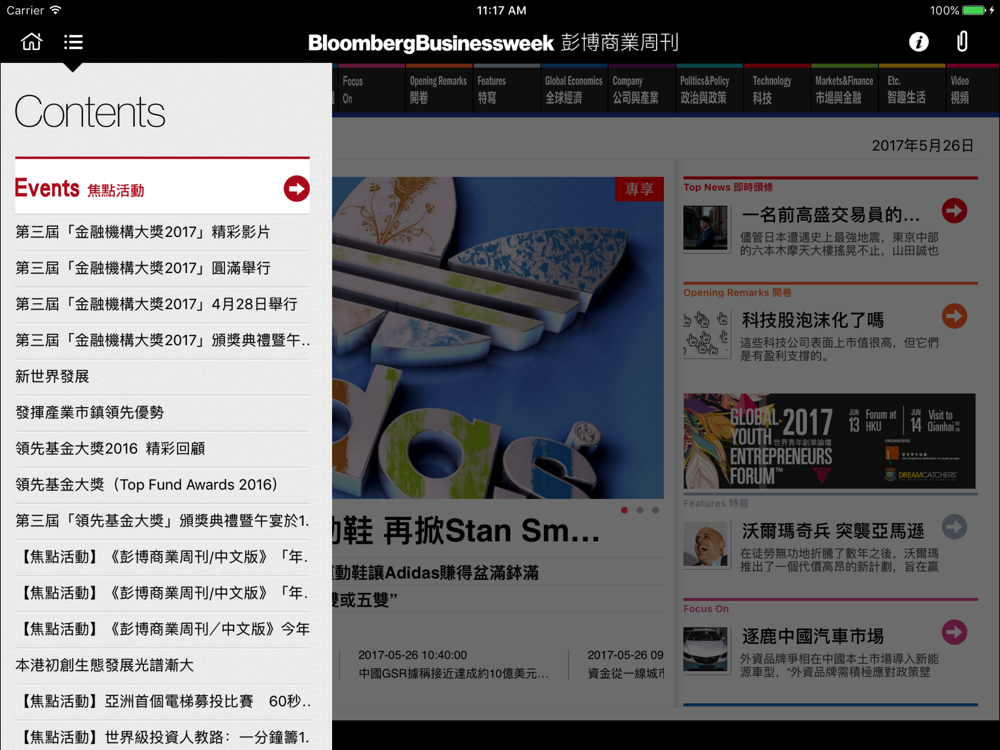Open headline 科技股泡沫化了嗎
This screenshot has height=750, width=1000.
pyautogui.click(x=813, y=320)
